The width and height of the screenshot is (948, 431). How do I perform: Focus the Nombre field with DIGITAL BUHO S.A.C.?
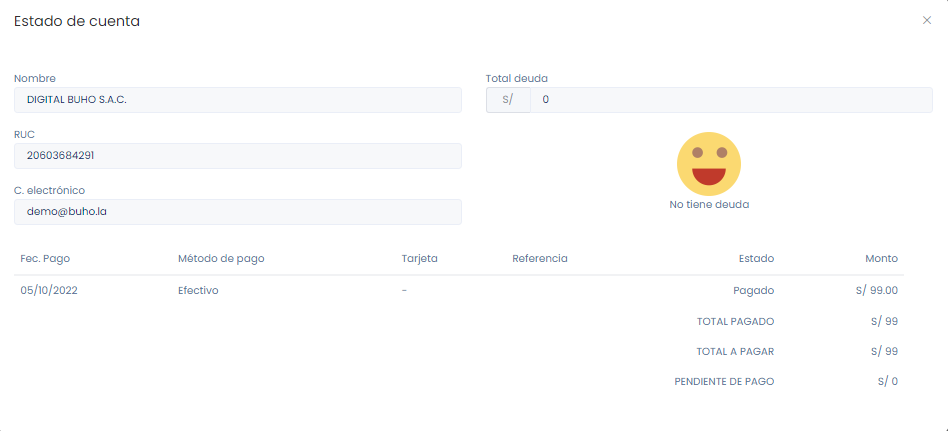[x=237, y=100]
